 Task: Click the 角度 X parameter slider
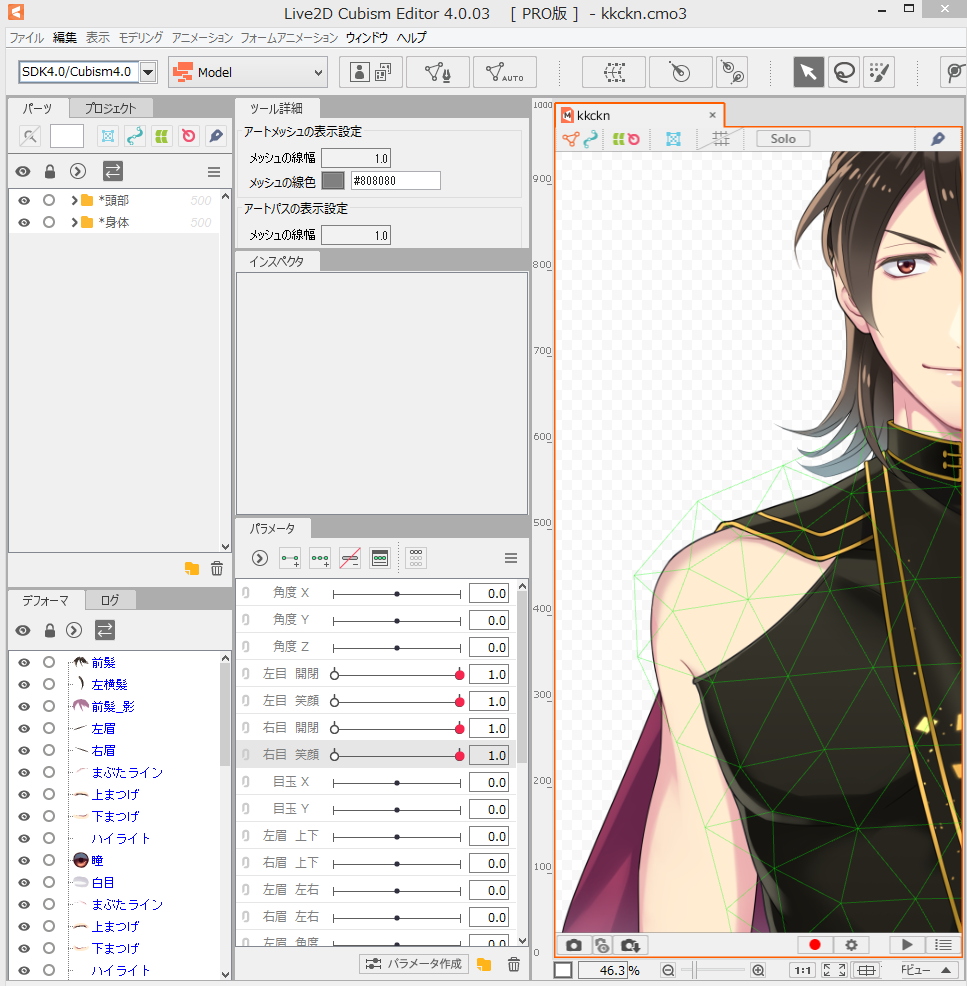(x=397, y=594)
